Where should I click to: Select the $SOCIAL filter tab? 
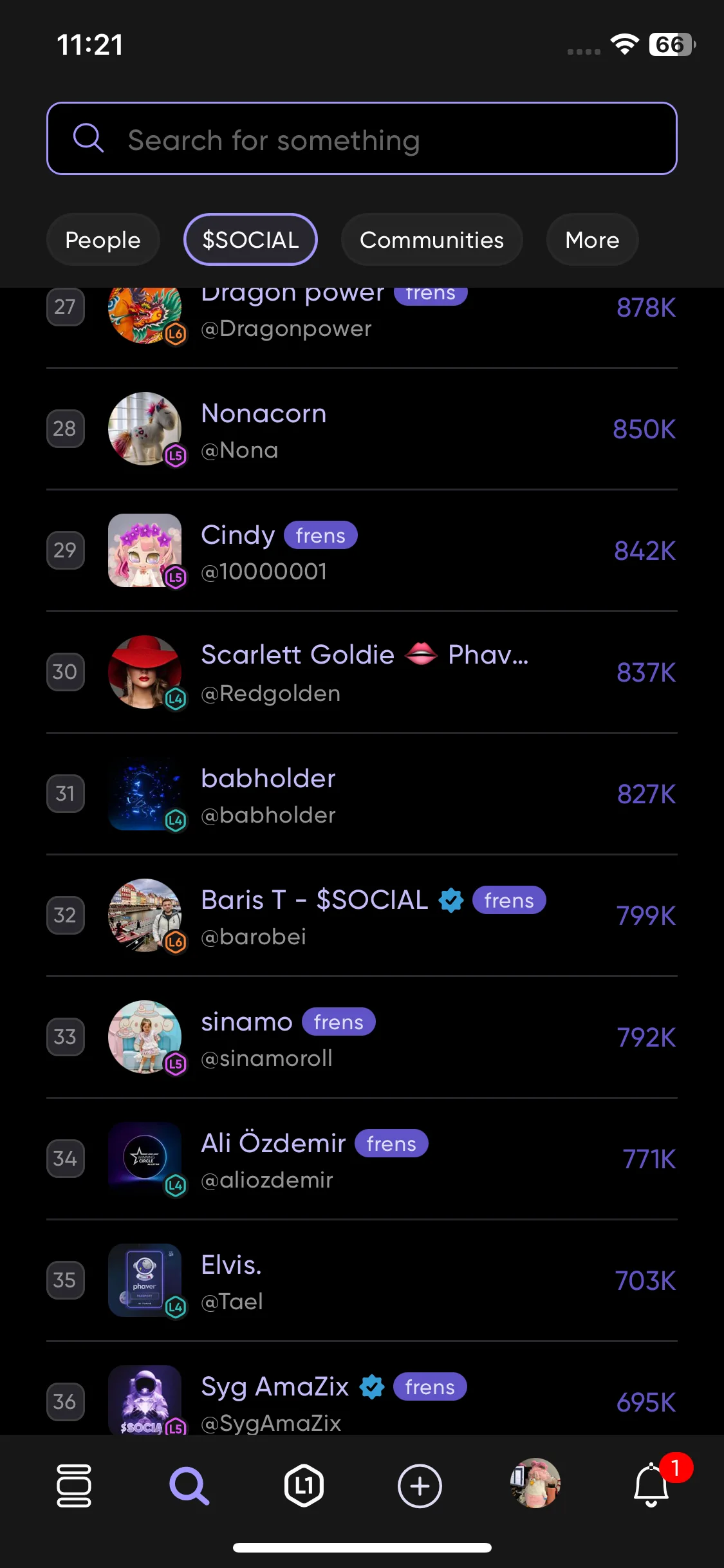250,239
